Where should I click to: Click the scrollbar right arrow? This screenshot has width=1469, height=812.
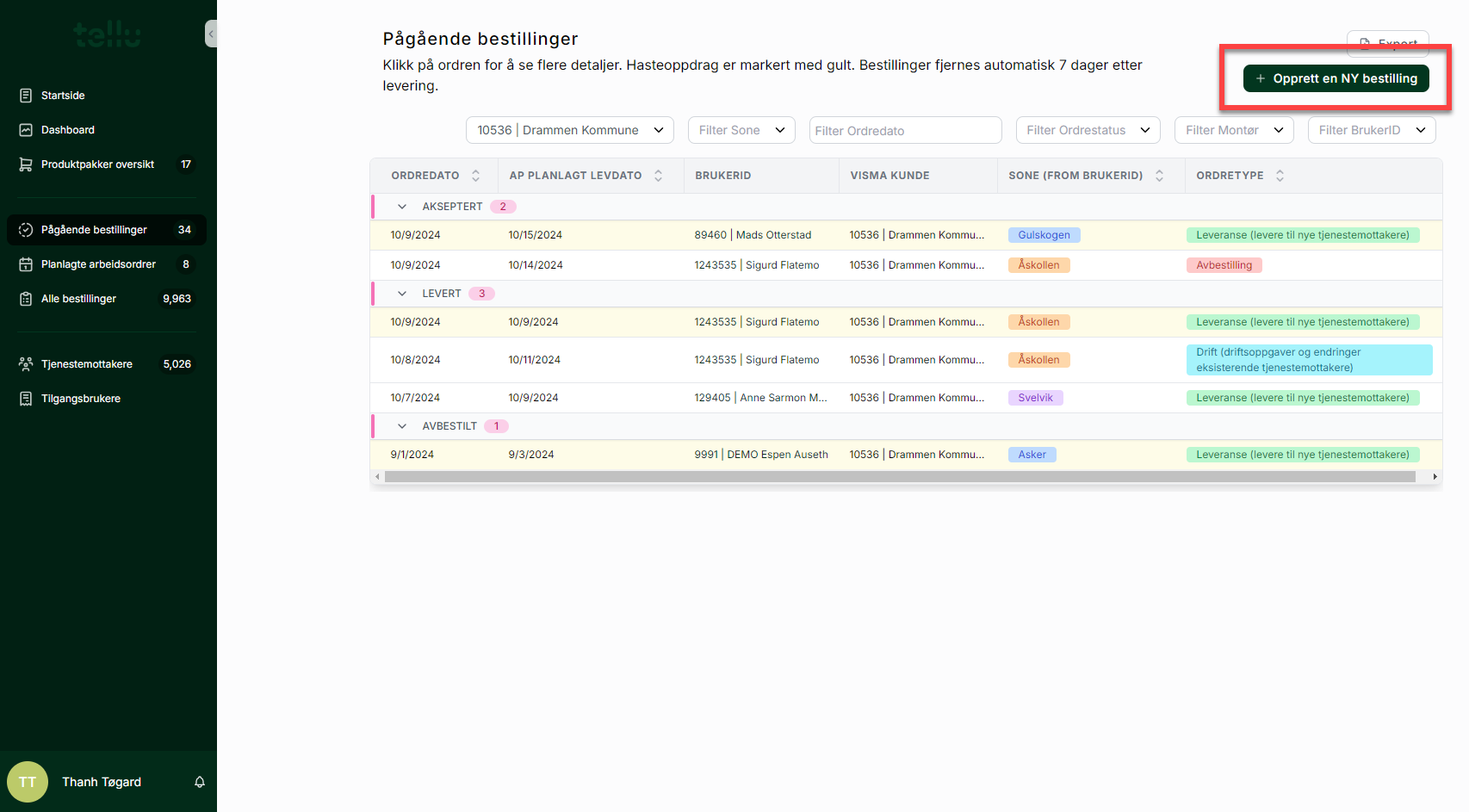[1435, 476]
